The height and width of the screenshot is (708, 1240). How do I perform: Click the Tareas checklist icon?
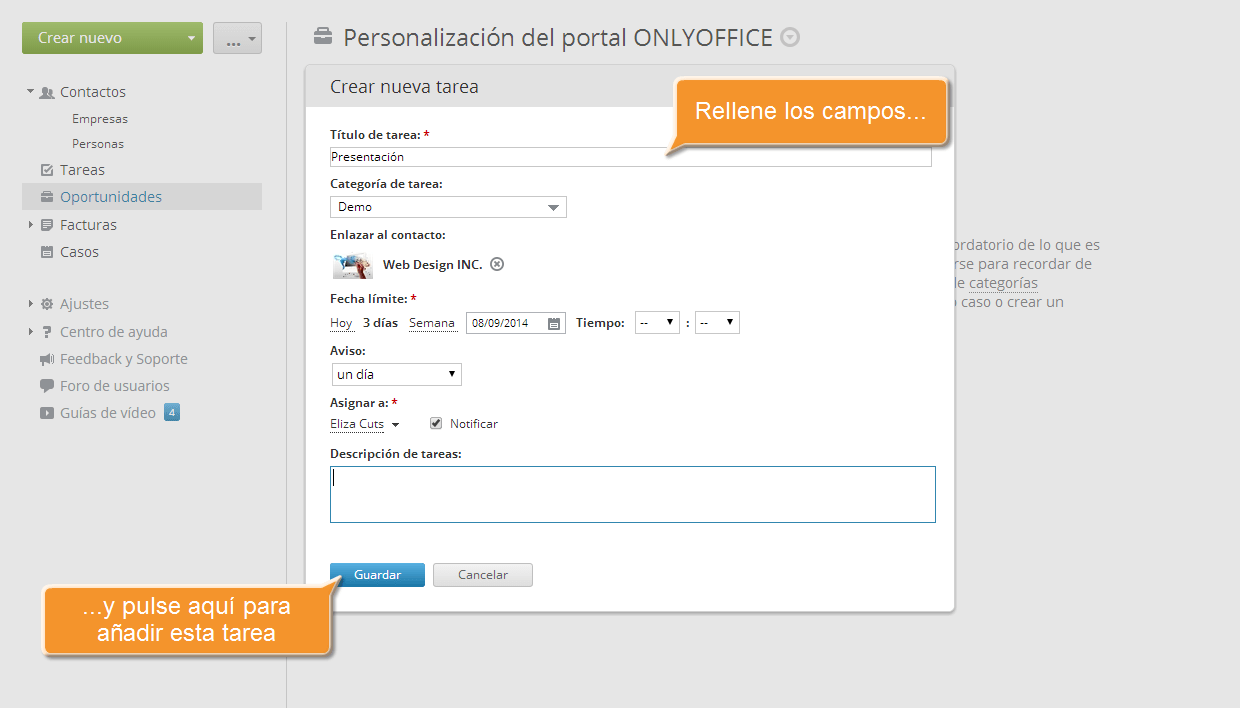[46, 170]
